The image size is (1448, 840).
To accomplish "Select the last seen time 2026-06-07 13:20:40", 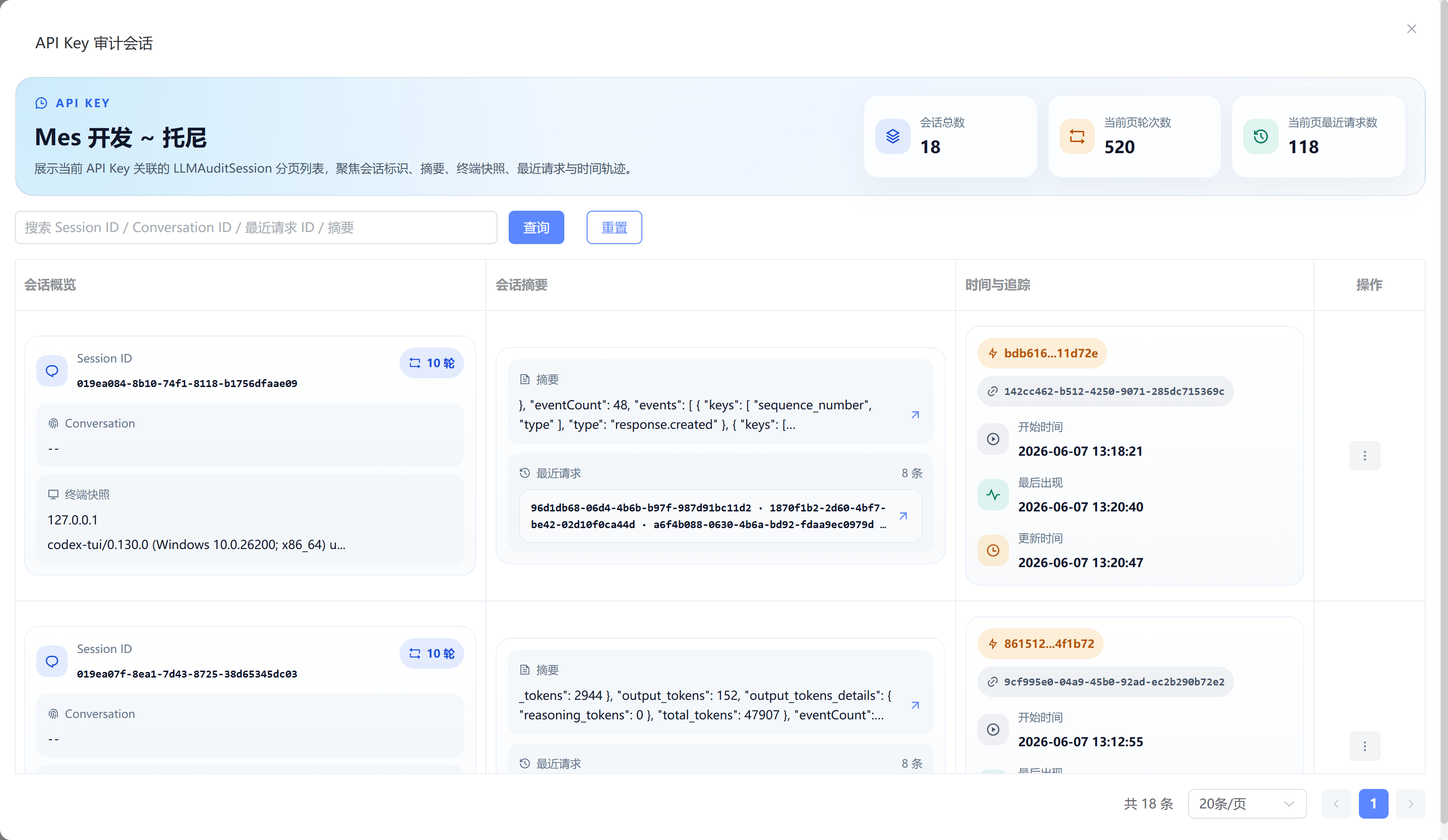I will pyautogui.click(x=1081, y=507).
